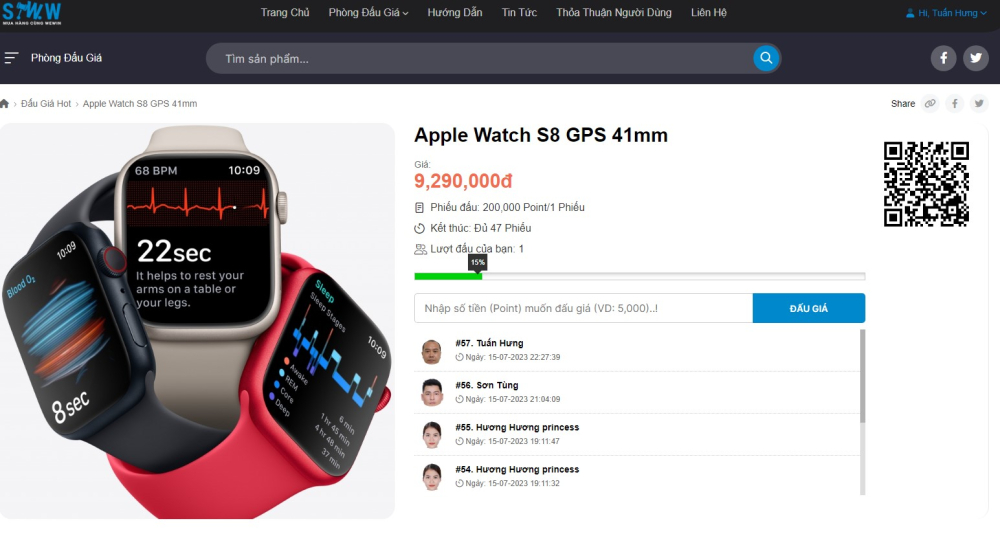The image size is (1000, 534).
Task: Expand the Phòng Đấu Giá dropdown menu
Action: [368, 13]
